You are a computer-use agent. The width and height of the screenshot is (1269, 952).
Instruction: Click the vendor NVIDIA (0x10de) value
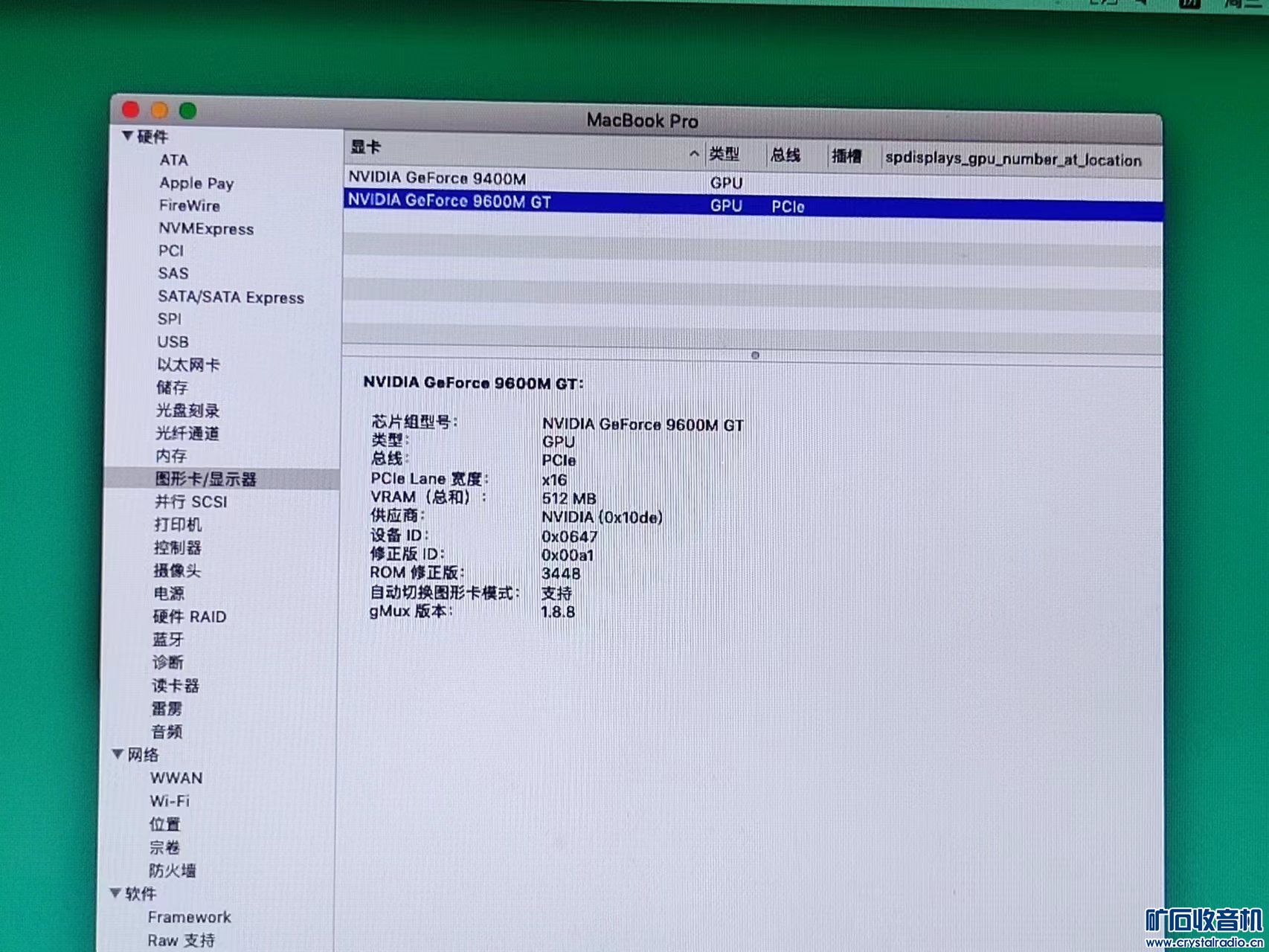602,517
